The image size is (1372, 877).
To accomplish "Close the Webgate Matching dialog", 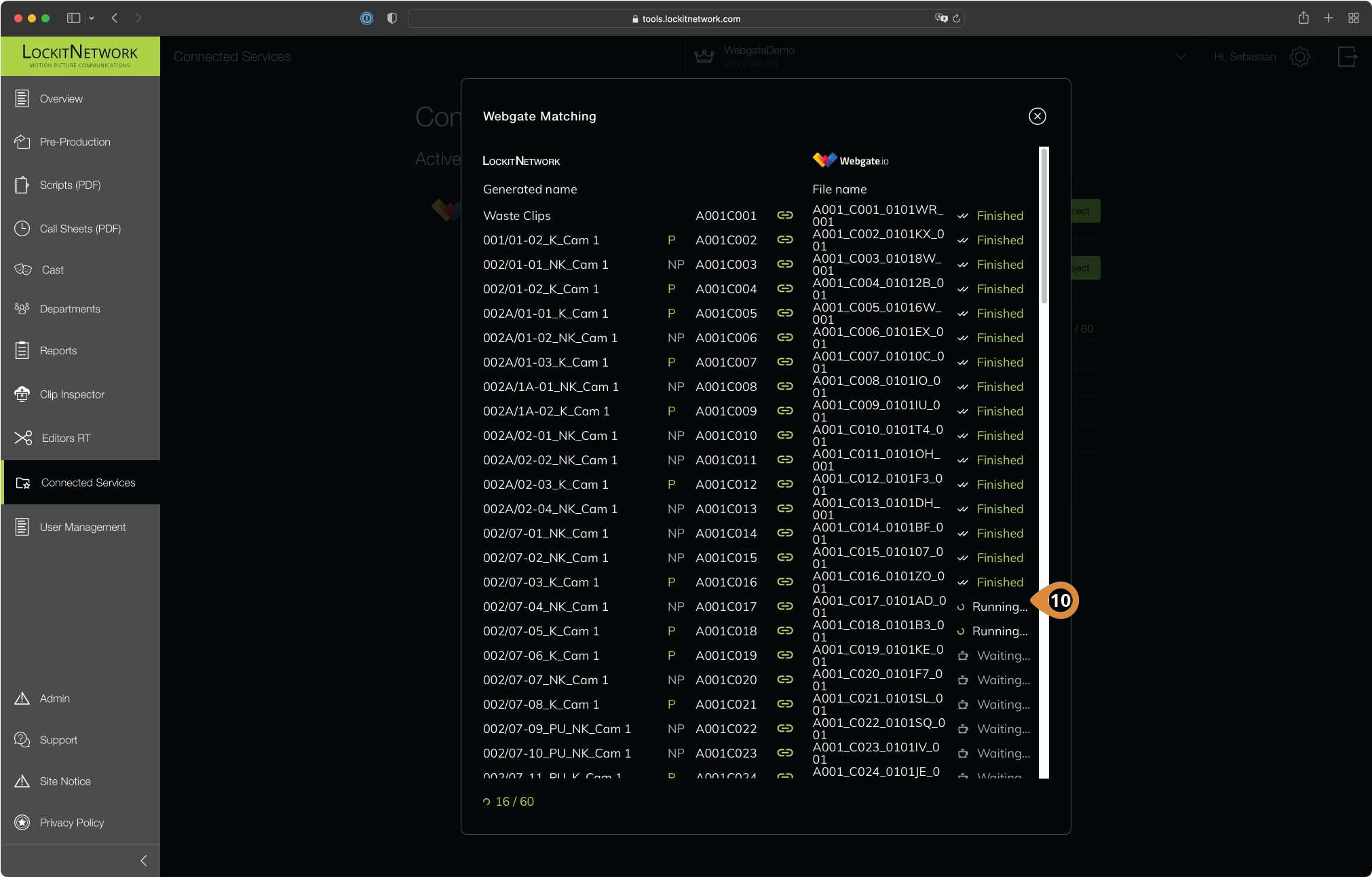I will click(x=1037, y=116).
